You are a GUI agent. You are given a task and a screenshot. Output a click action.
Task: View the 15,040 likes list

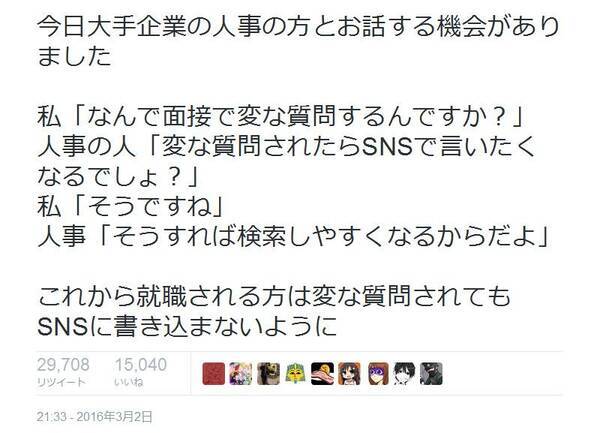point(141,365)
